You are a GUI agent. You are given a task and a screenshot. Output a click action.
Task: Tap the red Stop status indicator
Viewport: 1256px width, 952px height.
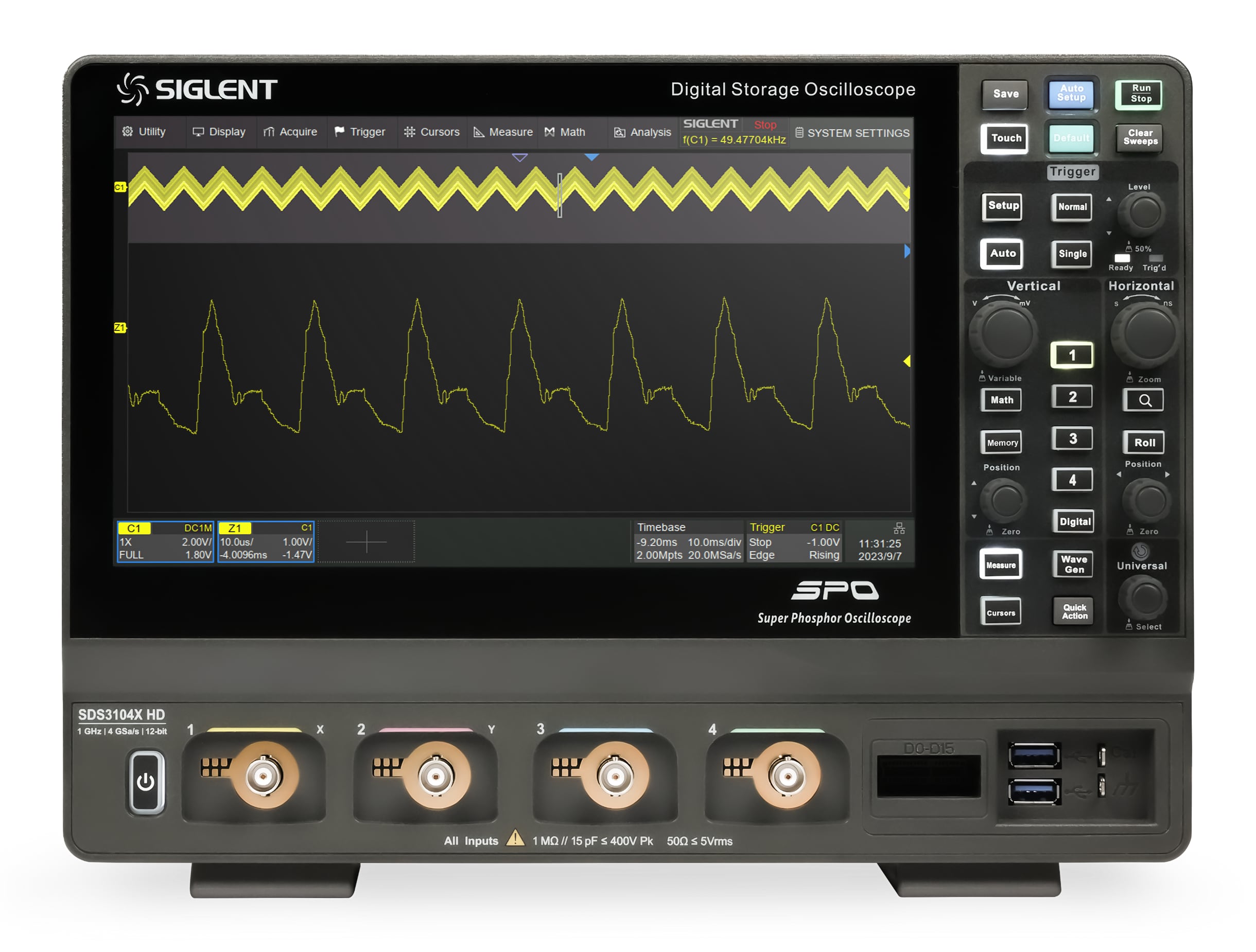(x=765, y=125)
